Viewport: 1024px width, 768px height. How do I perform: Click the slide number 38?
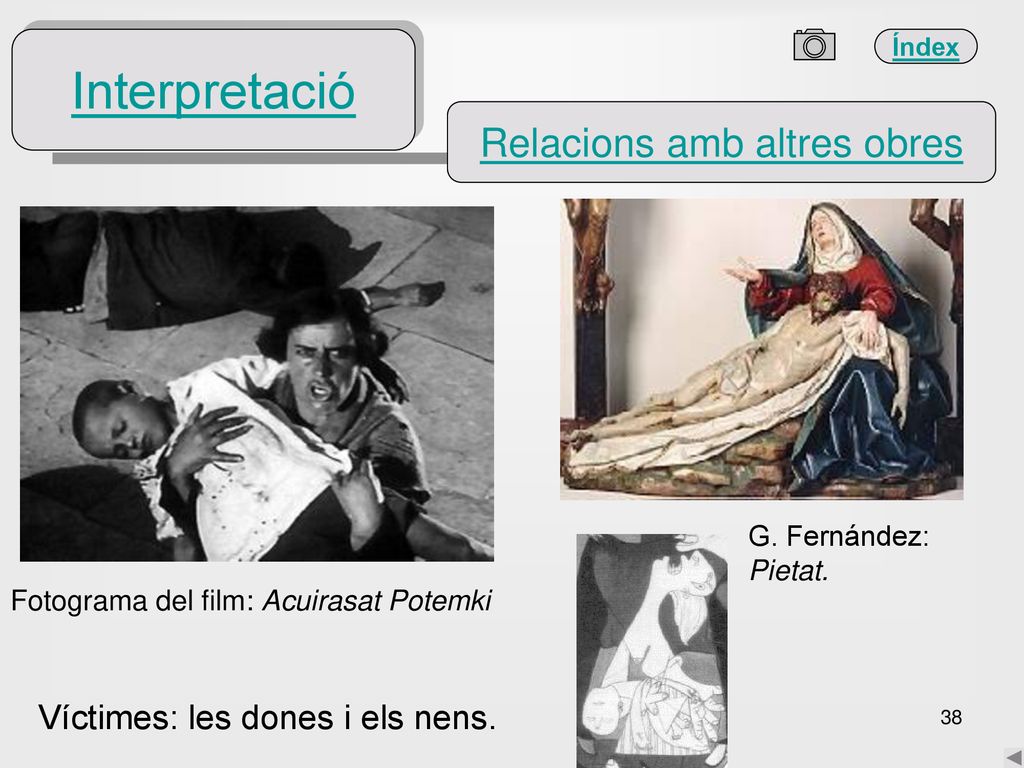(x=951, y=718)
